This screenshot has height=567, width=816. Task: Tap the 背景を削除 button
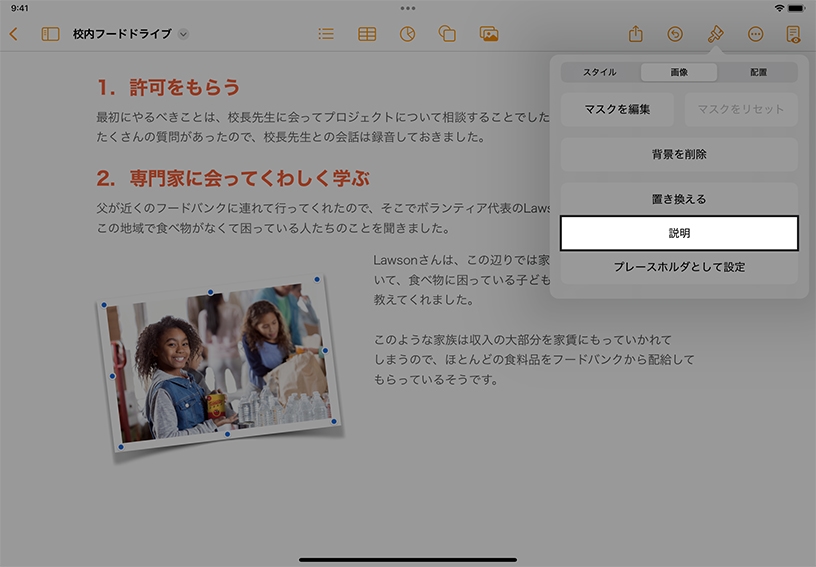click(x=679, y=155)
